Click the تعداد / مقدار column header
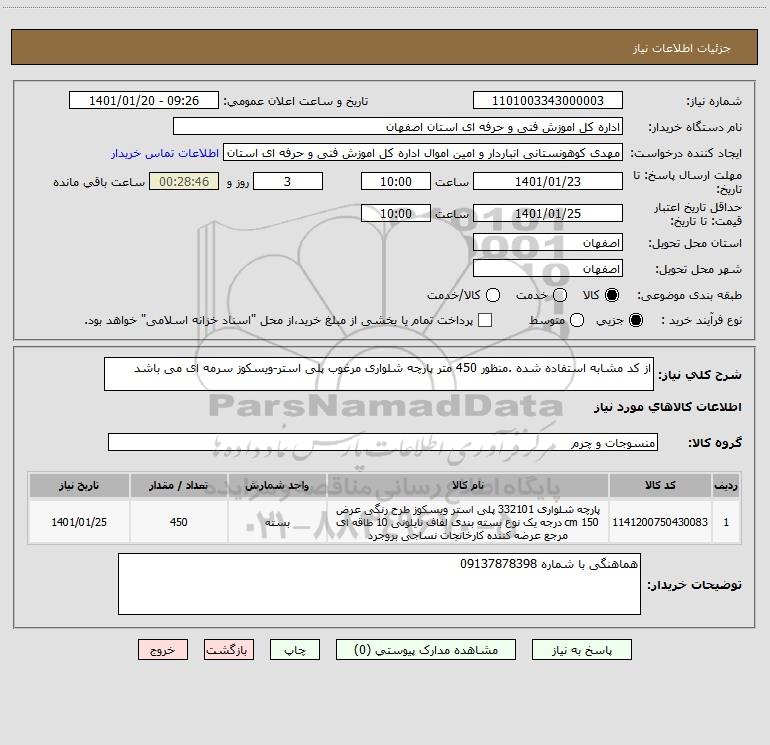770x745 pixels. 178,485
